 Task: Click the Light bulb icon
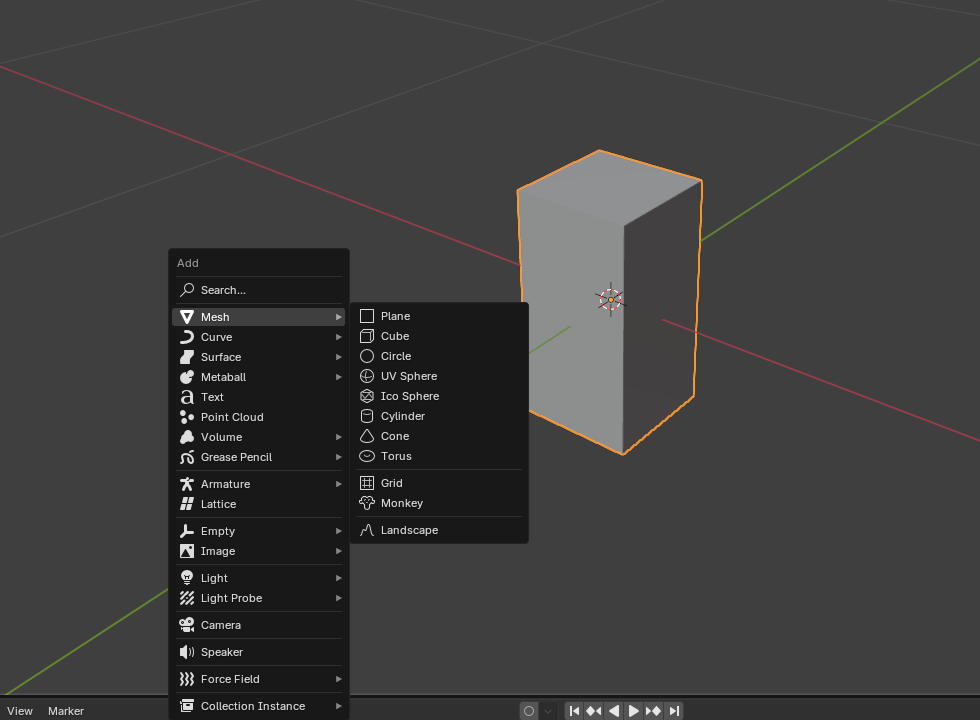(x=187, y=578)
